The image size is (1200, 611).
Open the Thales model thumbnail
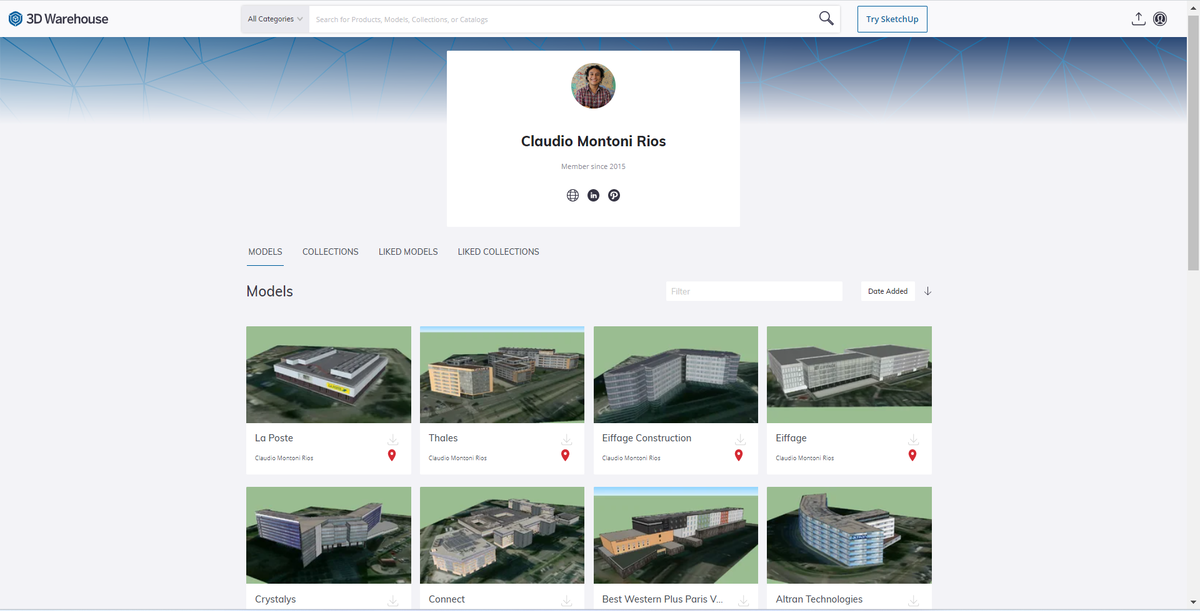[502, 374]
